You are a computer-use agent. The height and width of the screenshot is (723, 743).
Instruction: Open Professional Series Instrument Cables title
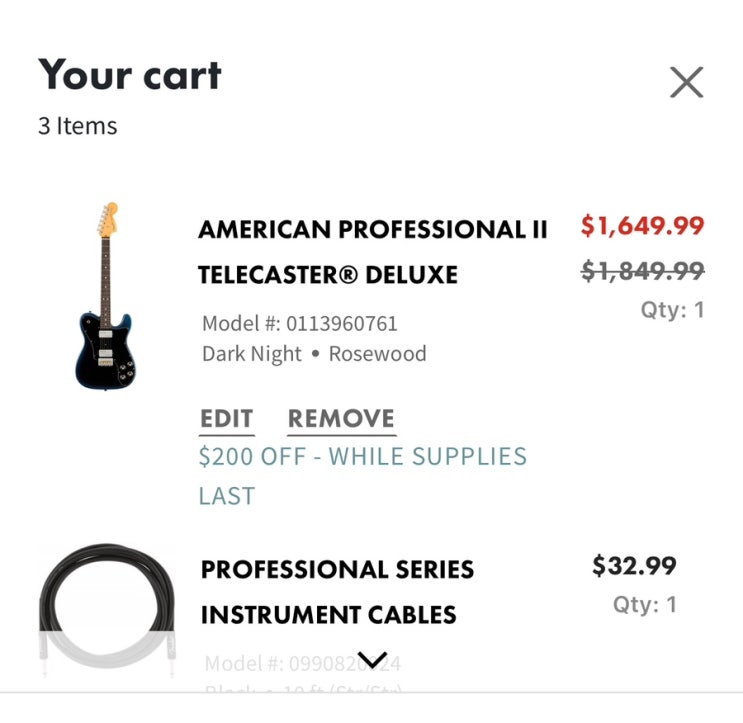point(337,592)
